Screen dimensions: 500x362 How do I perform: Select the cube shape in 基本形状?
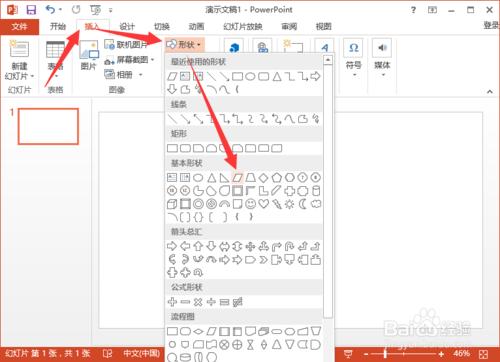coord(172,204)
